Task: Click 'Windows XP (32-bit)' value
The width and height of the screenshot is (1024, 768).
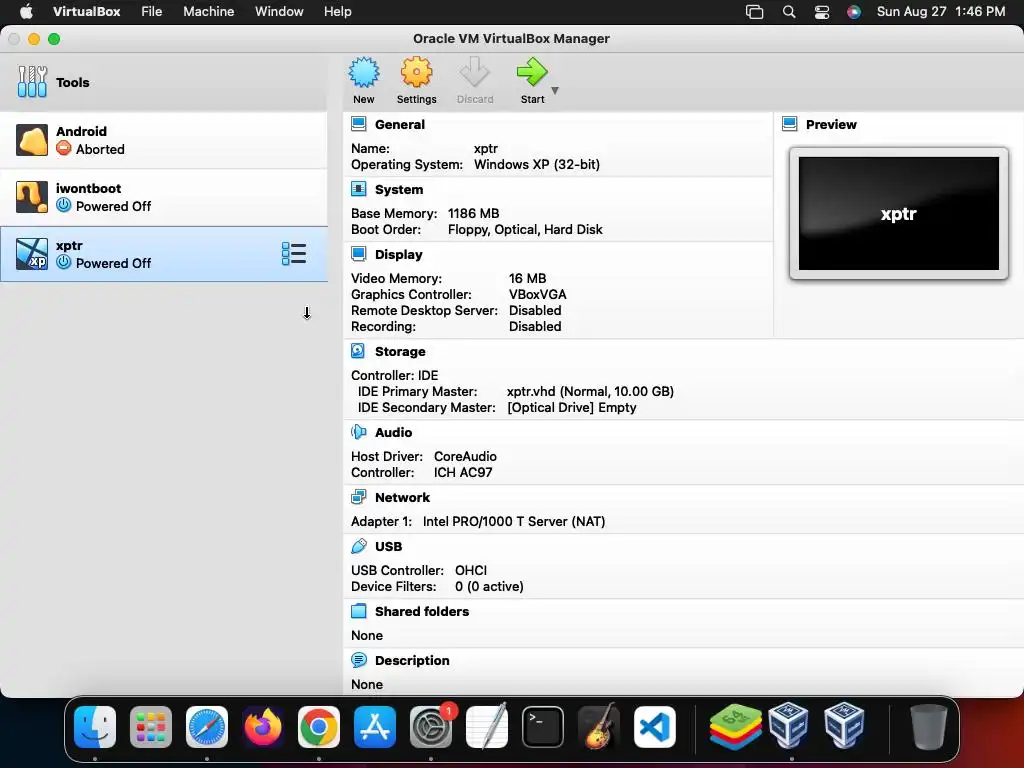Action: (537, 165)
